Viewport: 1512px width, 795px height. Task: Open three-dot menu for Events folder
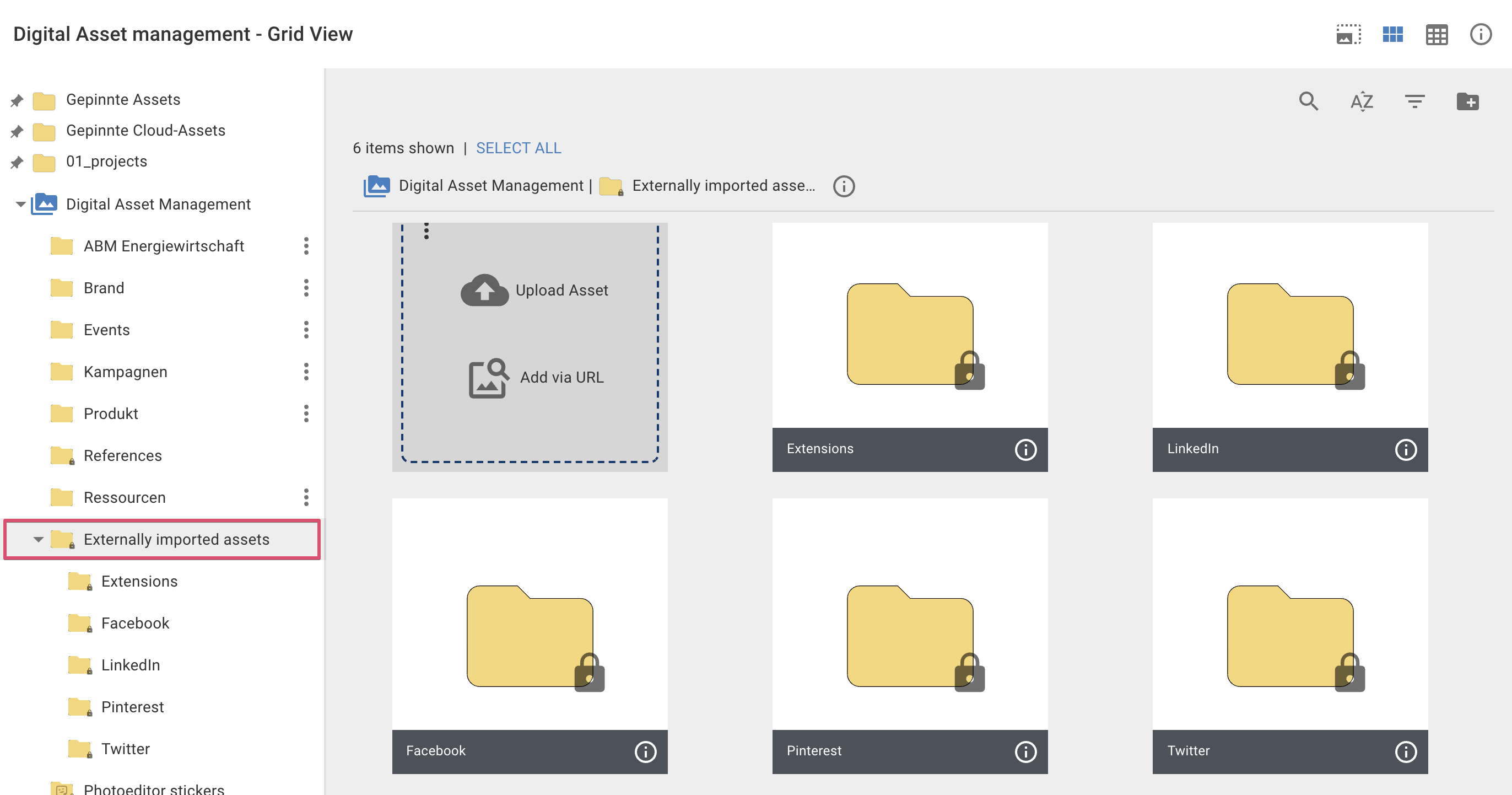coord(306,330)
